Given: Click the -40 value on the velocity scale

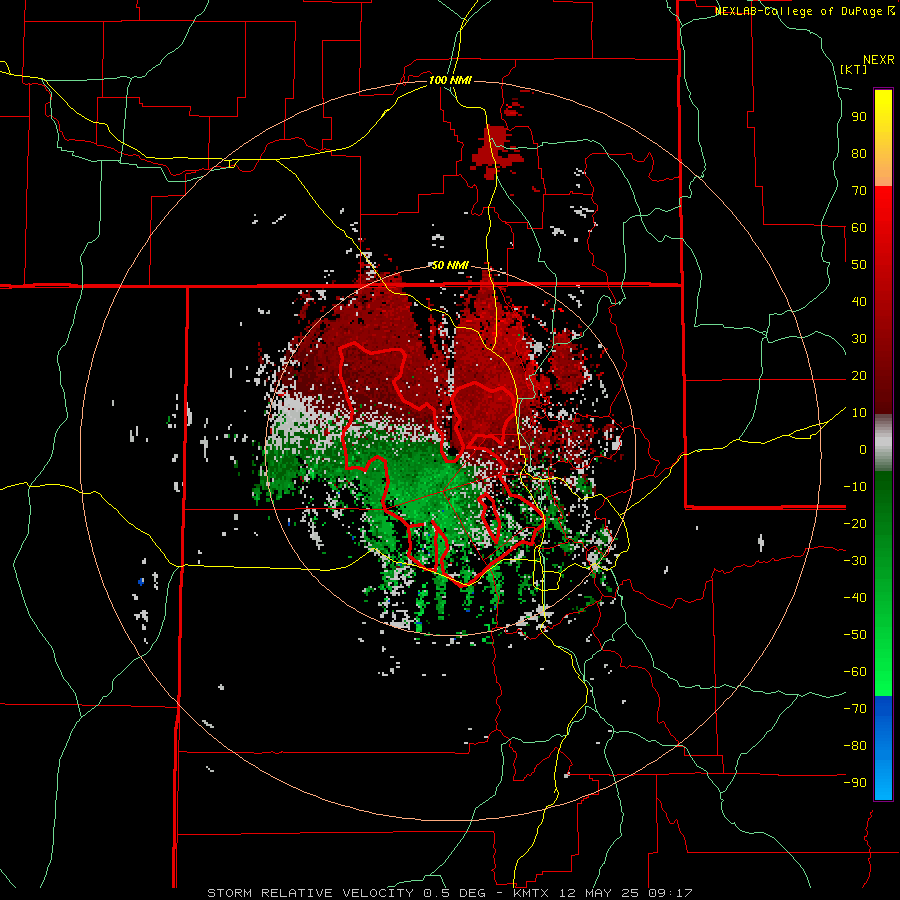Looking at the screenshot, I should pyautogui.click(x=855, y=598).
